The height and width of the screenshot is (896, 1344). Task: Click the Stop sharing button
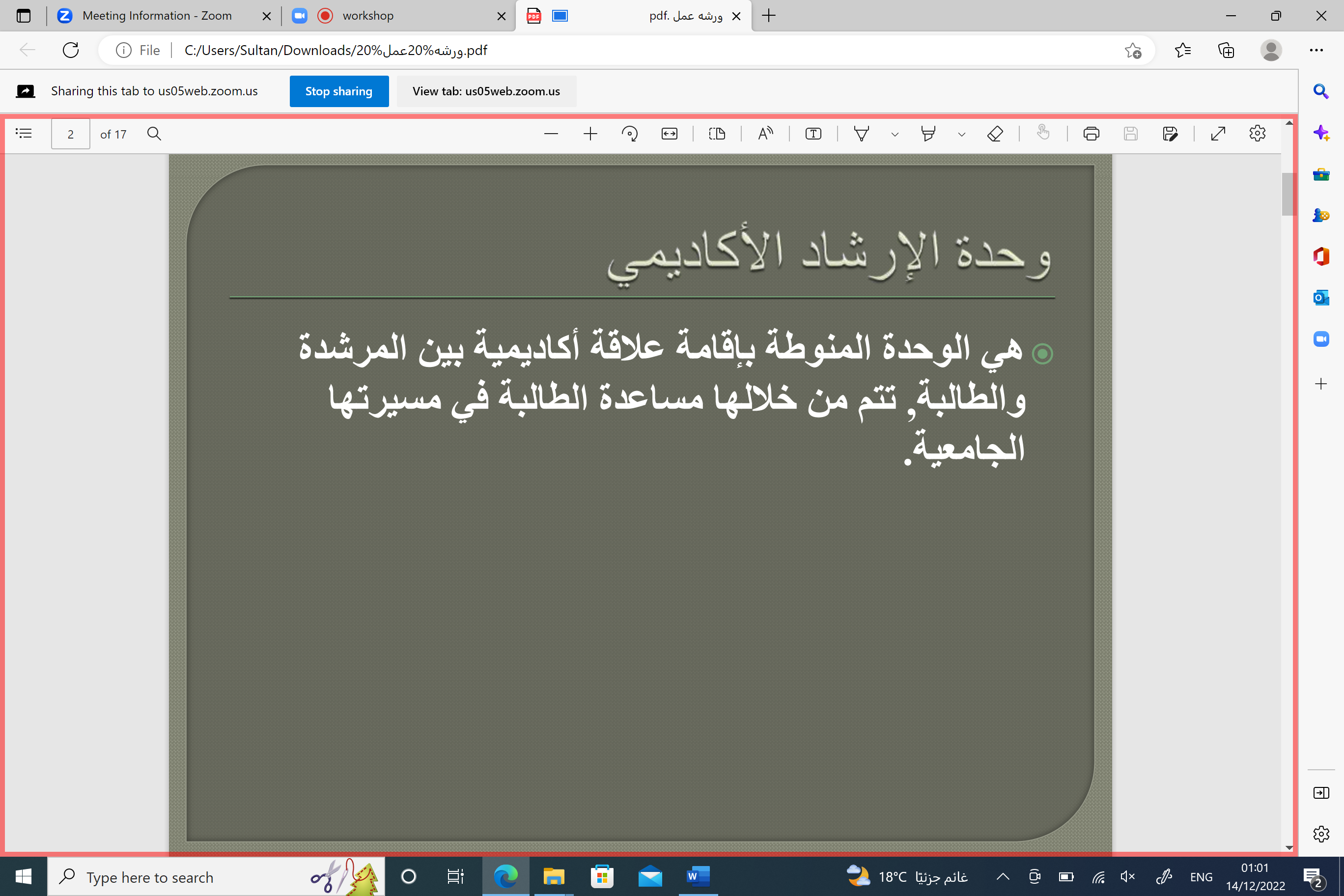click(x=339, y=91)
